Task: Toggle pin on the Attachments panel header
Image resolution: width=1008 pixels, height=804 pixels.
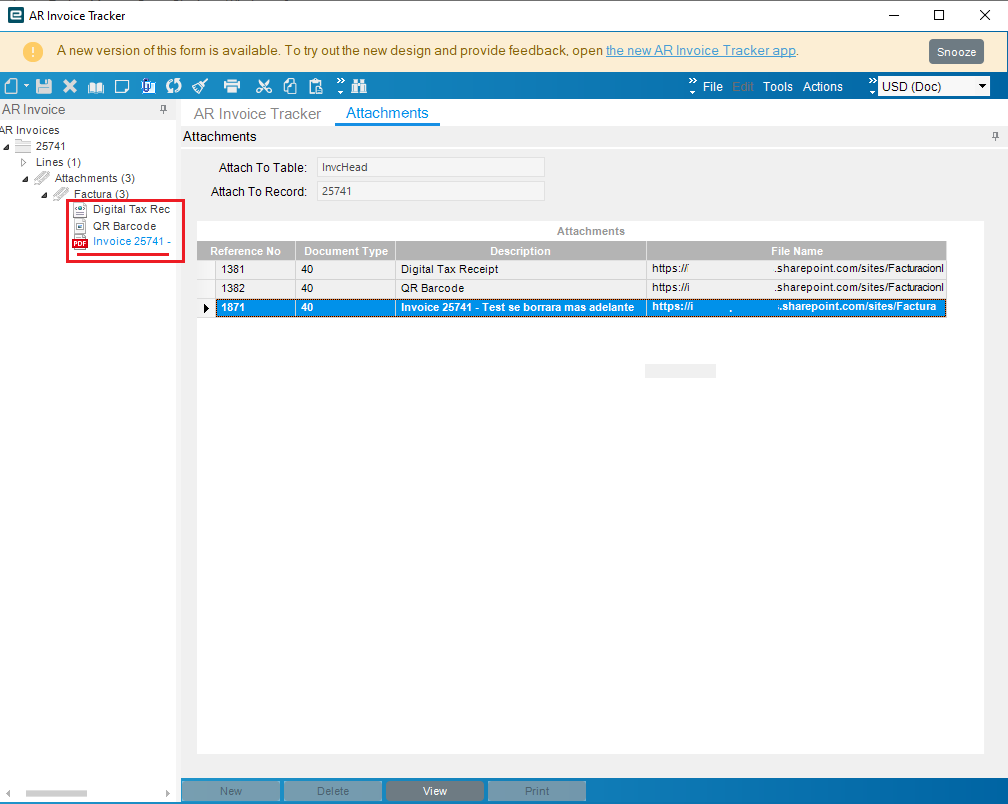Action: 995,136
